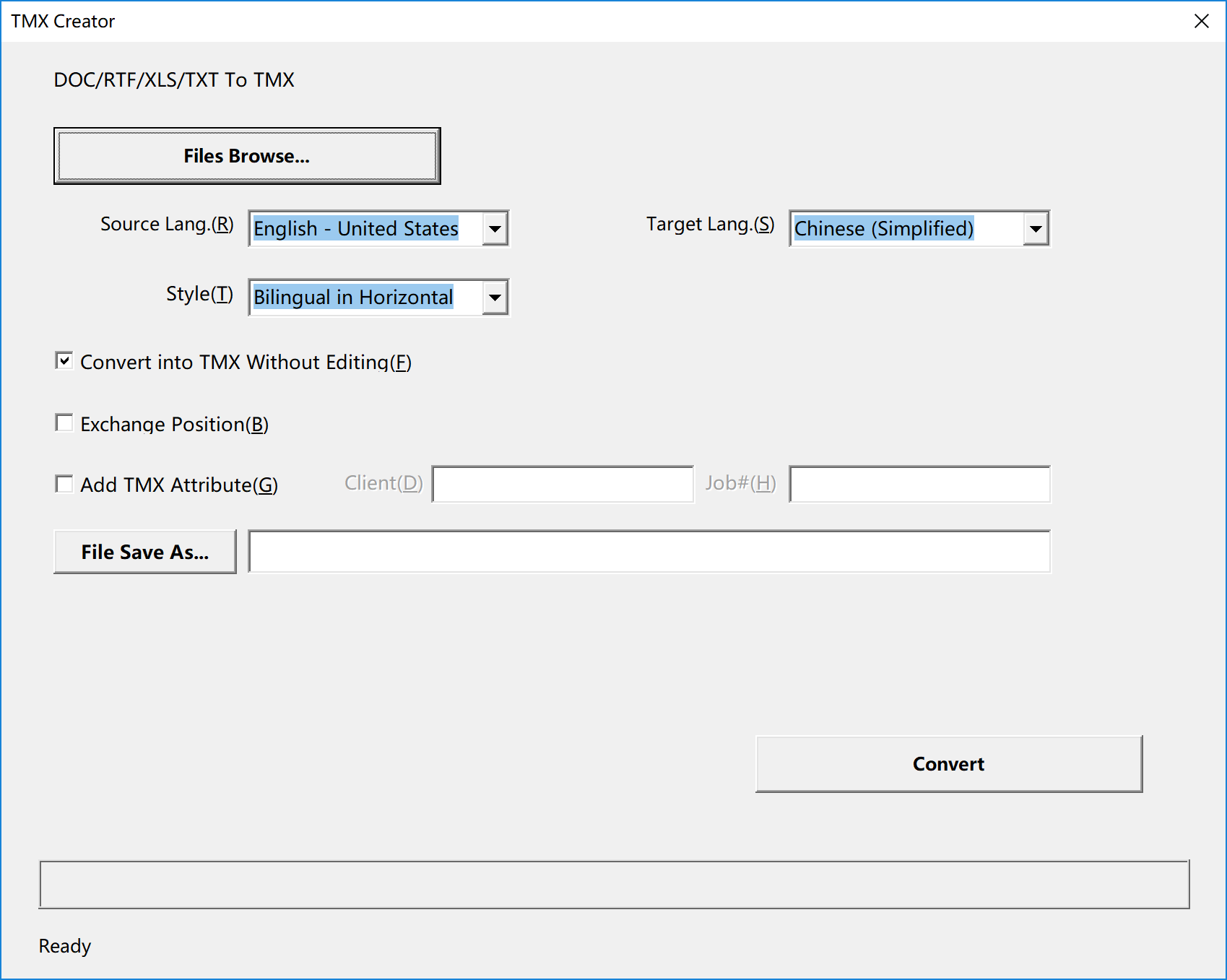Tick the Add TMX Attribute checkbox
Viewport: 1227px width, 980px height.
64,484
